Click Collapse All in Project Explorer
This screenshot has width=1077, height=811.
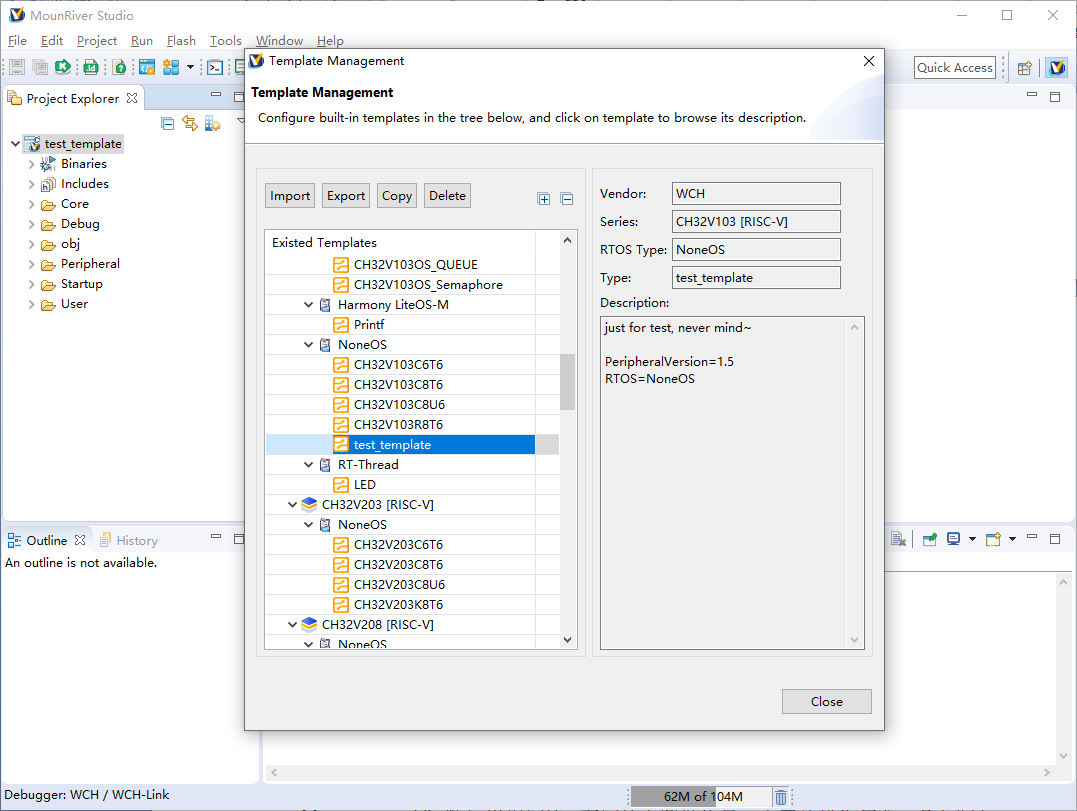tap(168, 124)
